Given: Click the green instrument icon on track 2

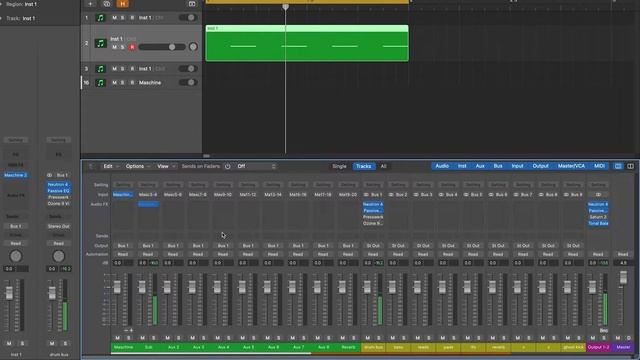Looking at the screenshot, I should click(x=100, y=43).
